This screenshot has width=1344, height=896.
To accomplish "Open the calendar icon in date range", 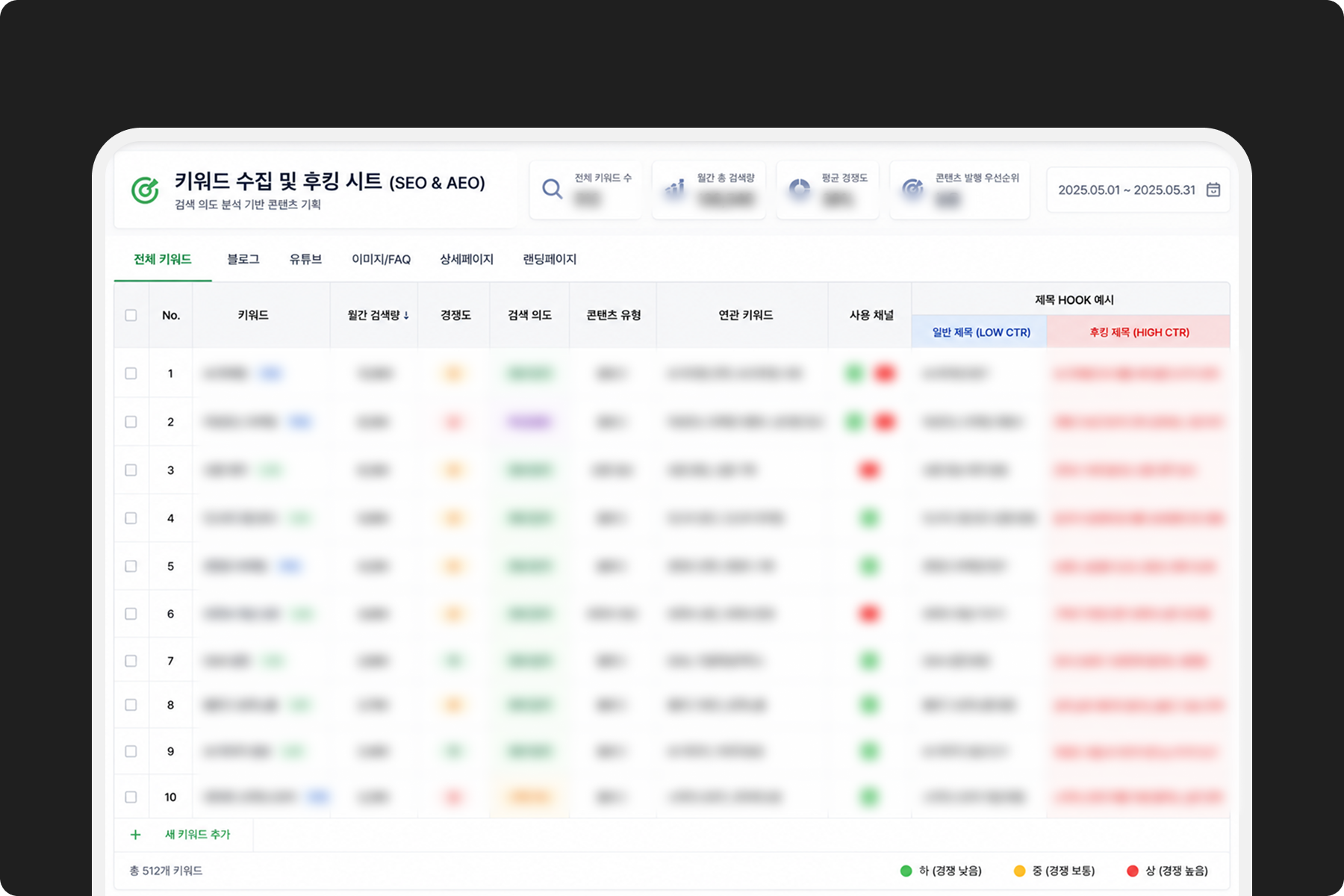I will [1213, 190].
